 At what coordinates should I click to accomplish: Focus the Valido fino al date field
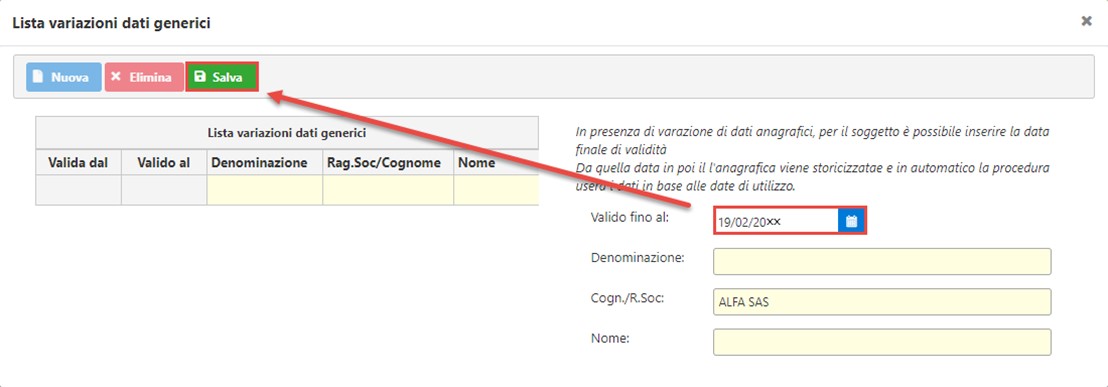coord(776,221)
